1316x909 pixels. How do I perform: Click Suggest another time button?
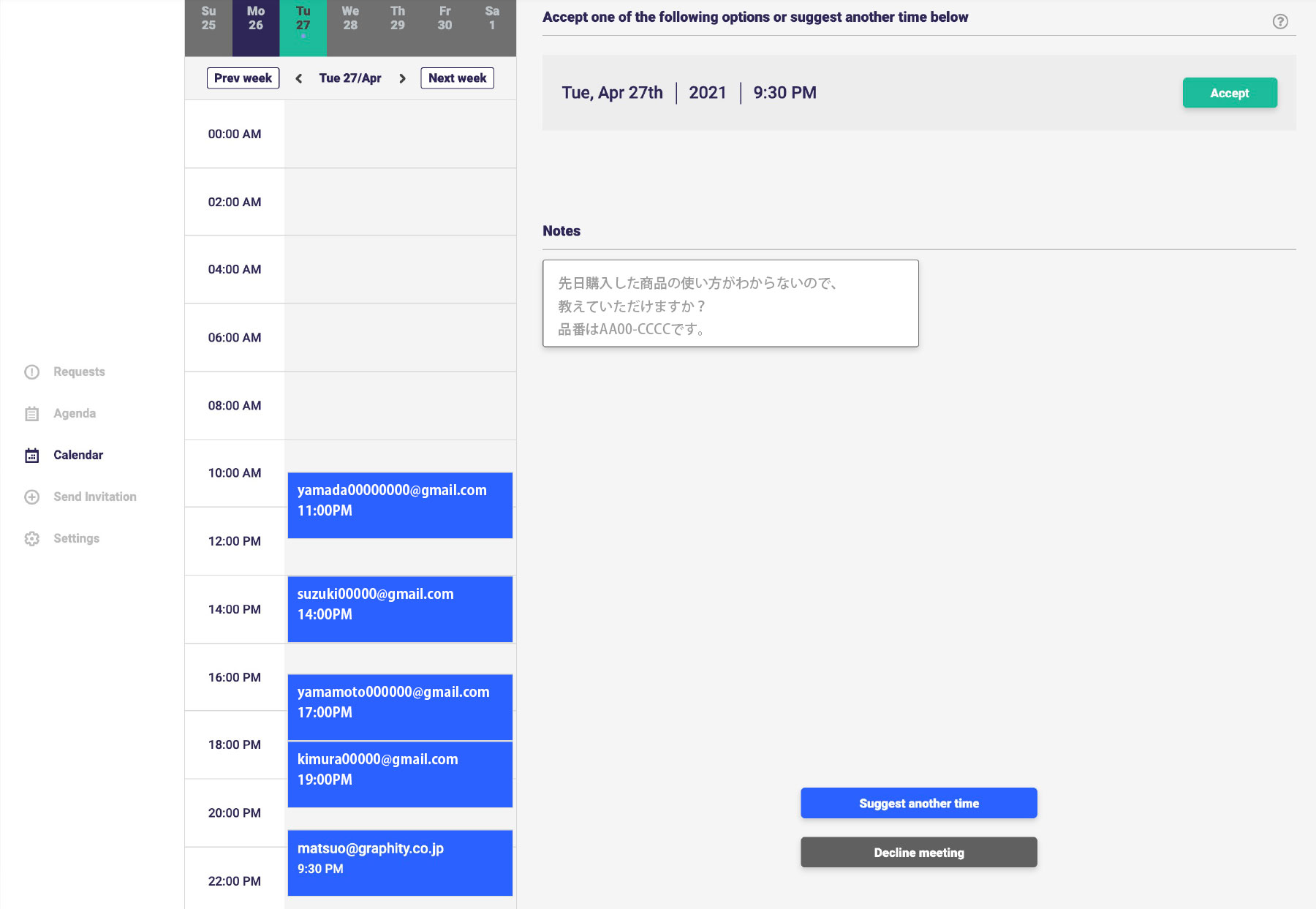[919, 803]
